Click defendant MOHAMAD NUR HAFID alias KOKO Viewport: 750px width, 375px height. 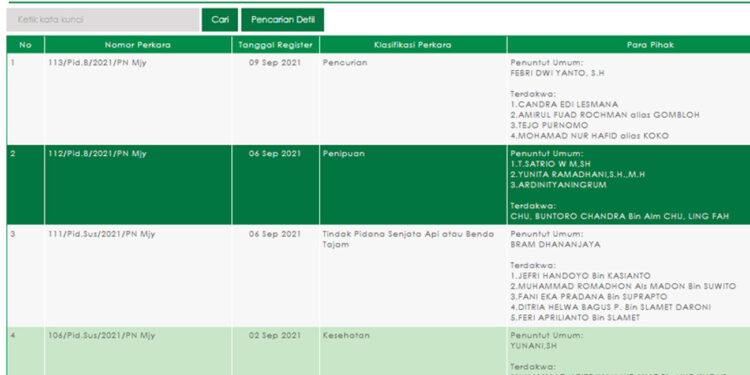[x=589, y=136]
